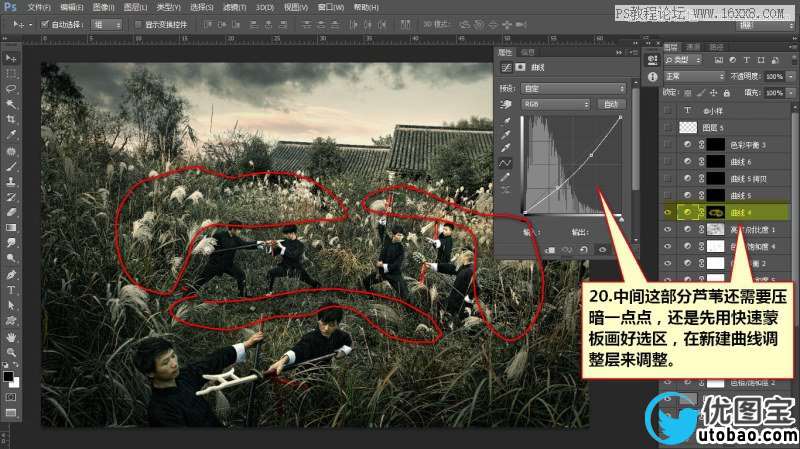
Task: Click the reset adjustment icon in Properties
Action: tap(584, 250)
